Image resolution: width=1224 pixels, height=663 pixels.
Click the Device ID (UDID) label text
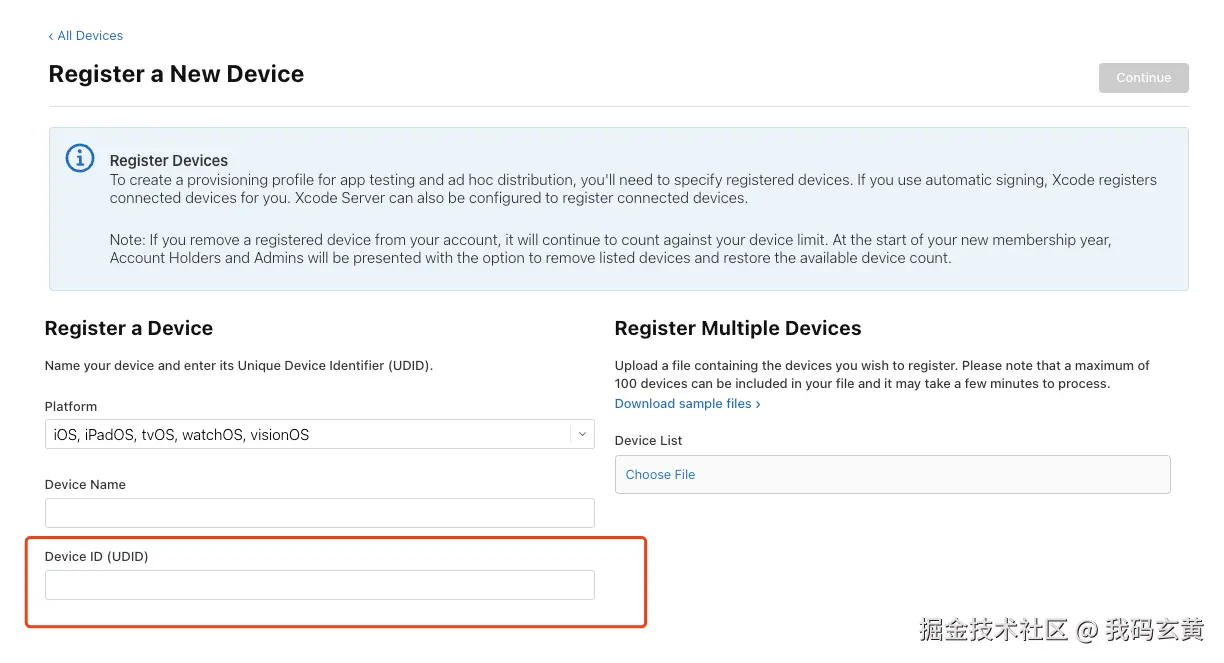point(96,557)
